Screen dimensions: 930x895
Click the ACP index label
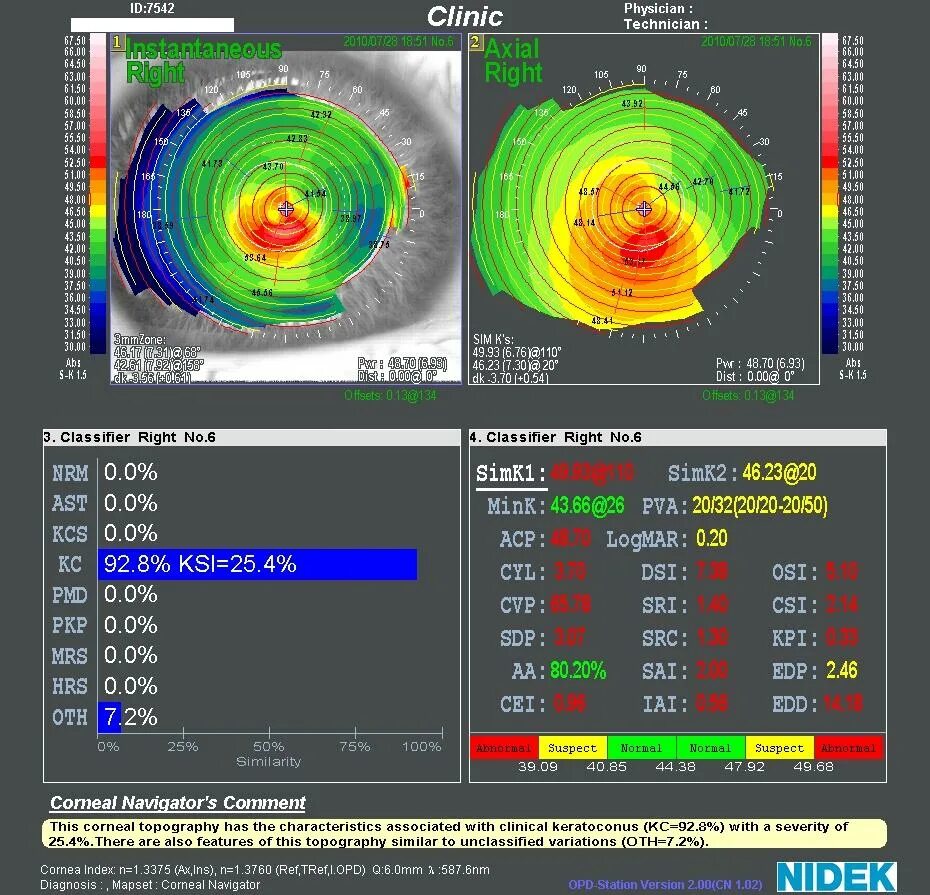click(523, 539)
